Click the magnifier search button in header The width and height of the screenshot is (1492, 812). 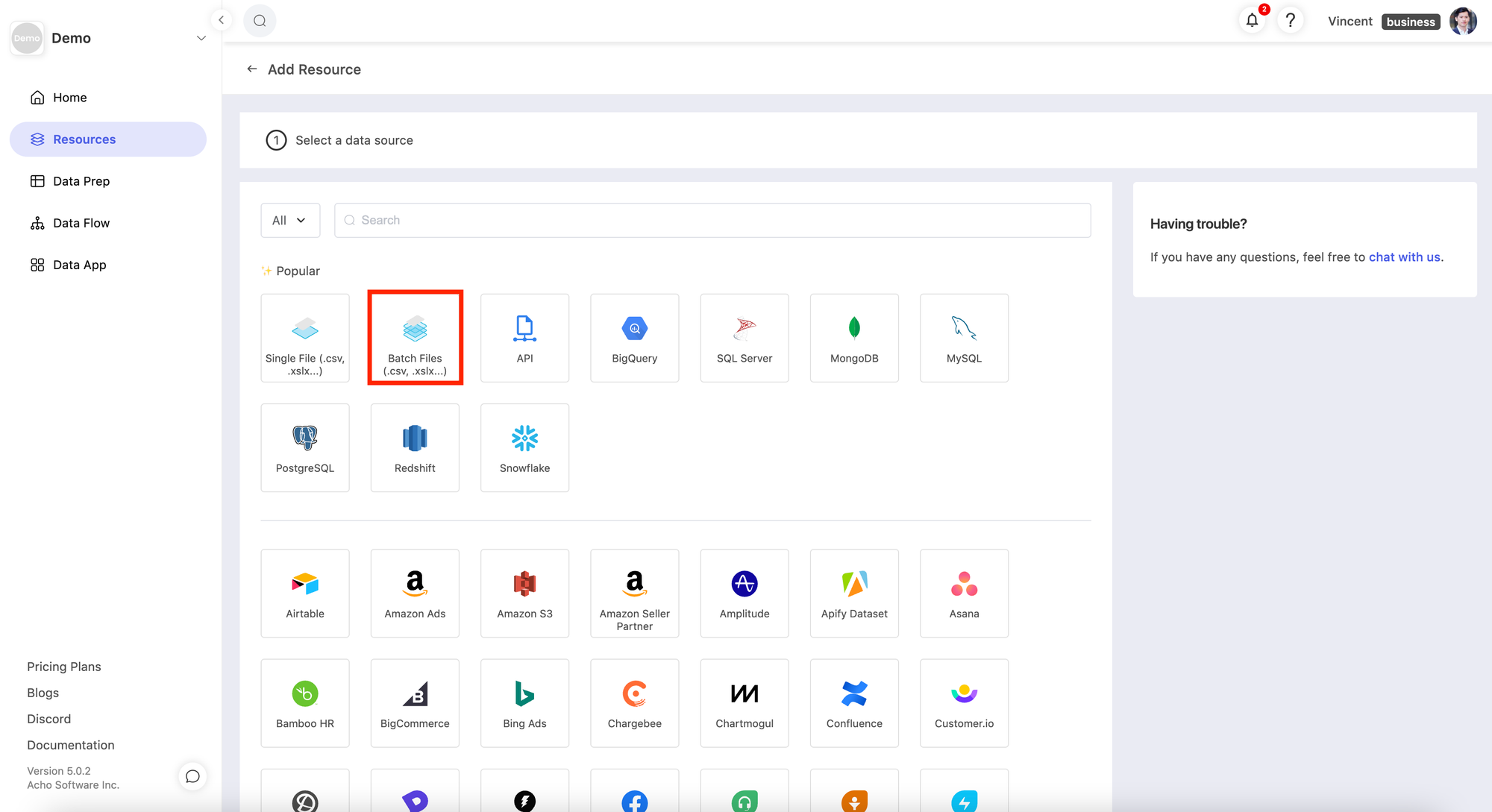[x=260, y=21]
